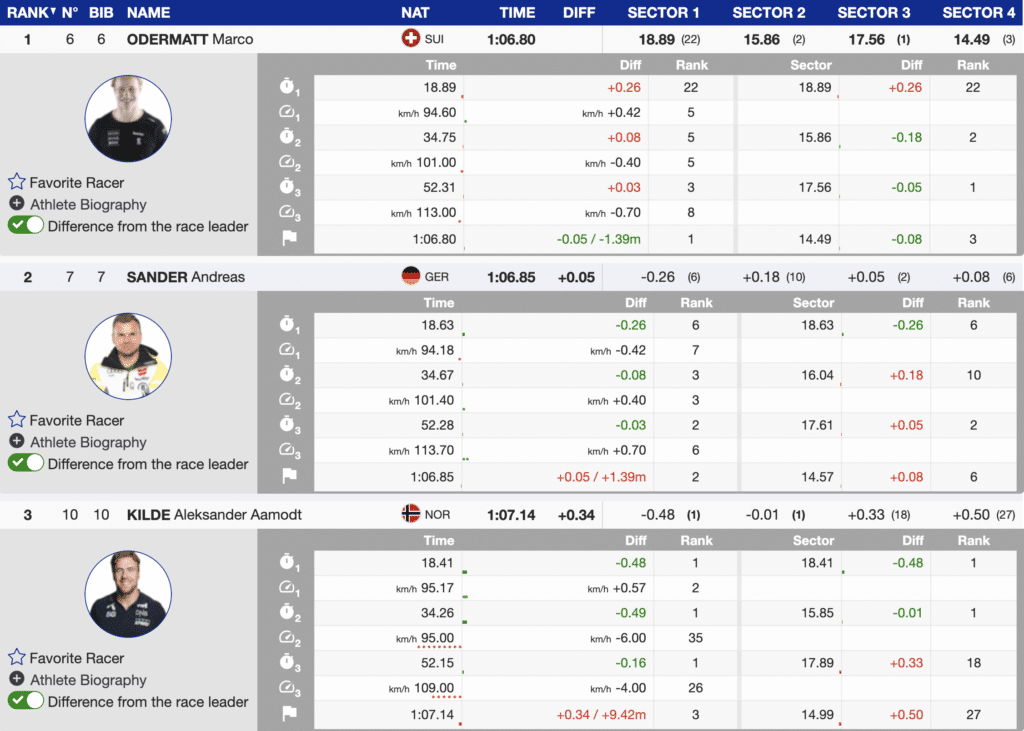Toggle race leader difference for Sander
Image resolution: width=1024 pixels, height=731 pixels.
click(x=26, y=464)
